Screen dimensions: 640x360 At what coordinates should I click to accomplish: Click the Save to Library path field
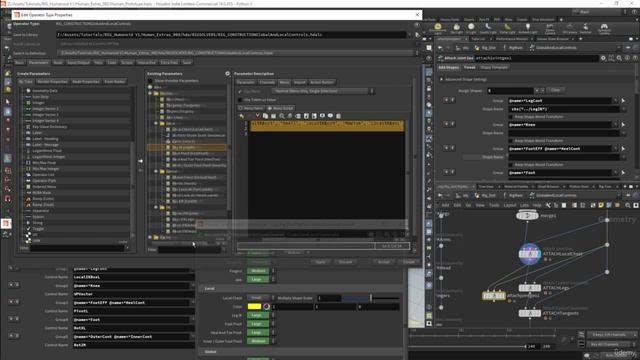231,35
